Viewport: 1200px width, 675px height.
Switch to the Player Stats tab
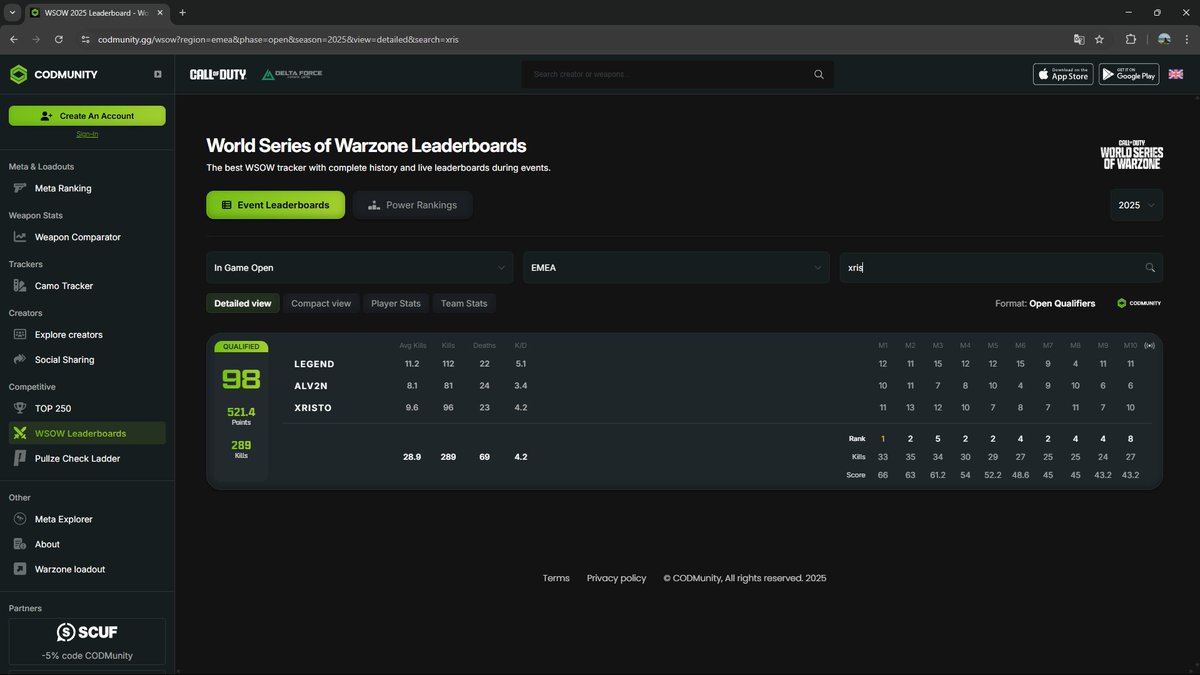click(395, 303)
